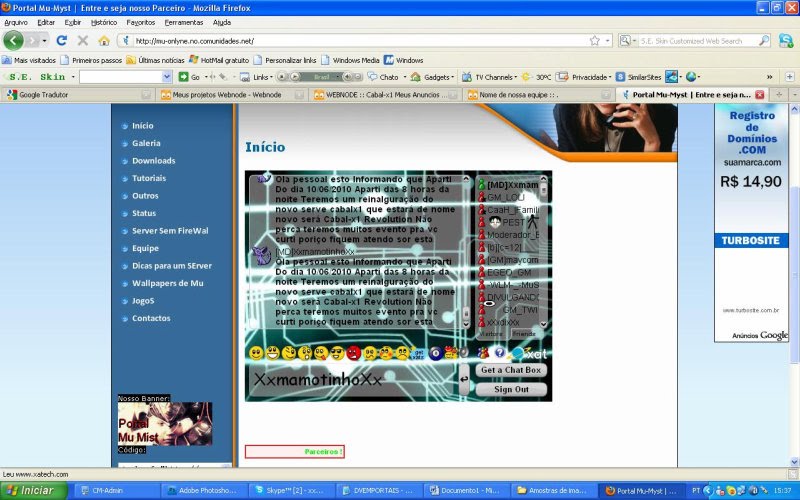800x500 pixels.
Task: Reload the current page
Action: pos(61,41)
